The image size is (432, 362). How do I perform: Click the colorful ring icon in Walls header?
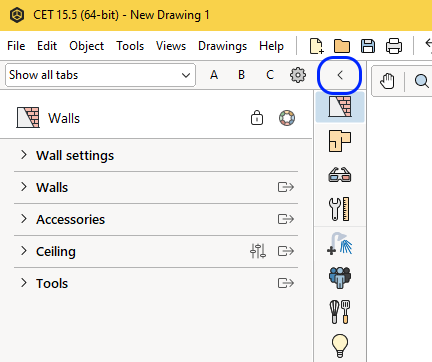click(287, 118)
